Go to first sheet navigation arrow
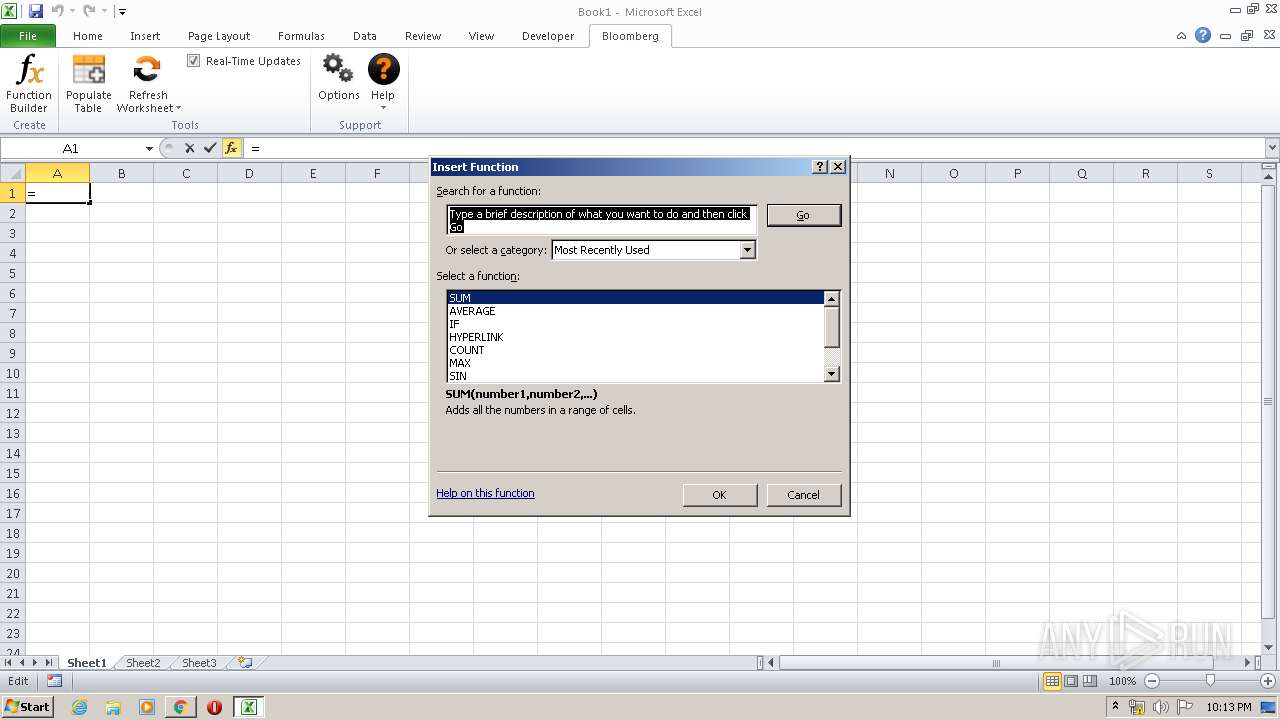 [x=9, y=663]
